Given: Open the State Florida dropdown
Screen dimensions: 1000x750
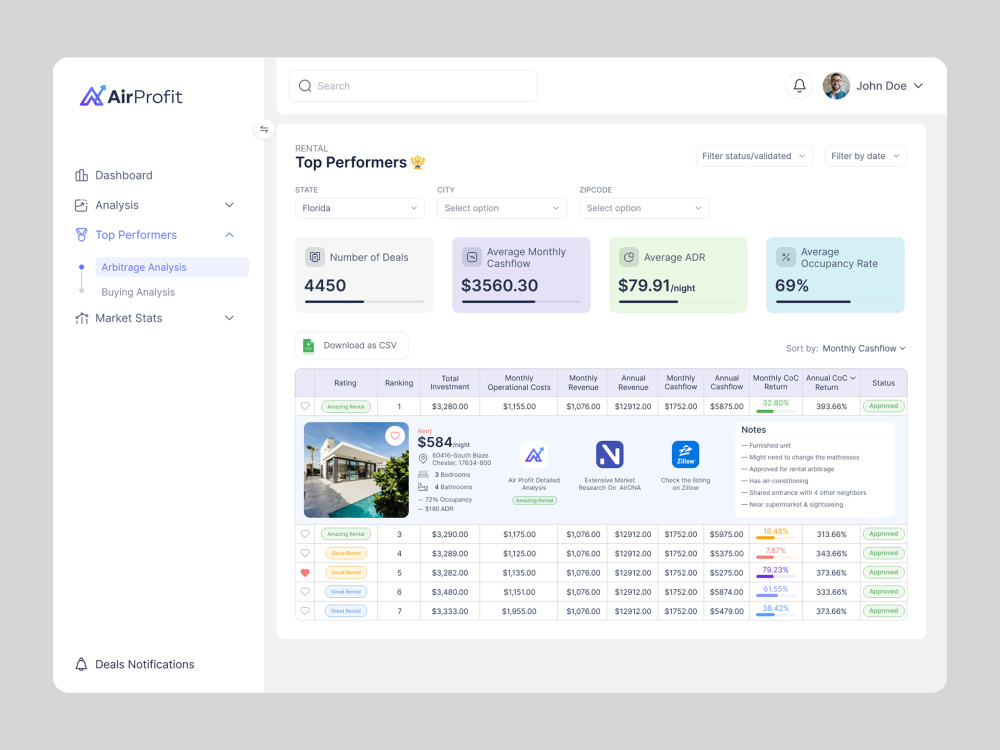Looking at the screenshot, I should point(360,208).
